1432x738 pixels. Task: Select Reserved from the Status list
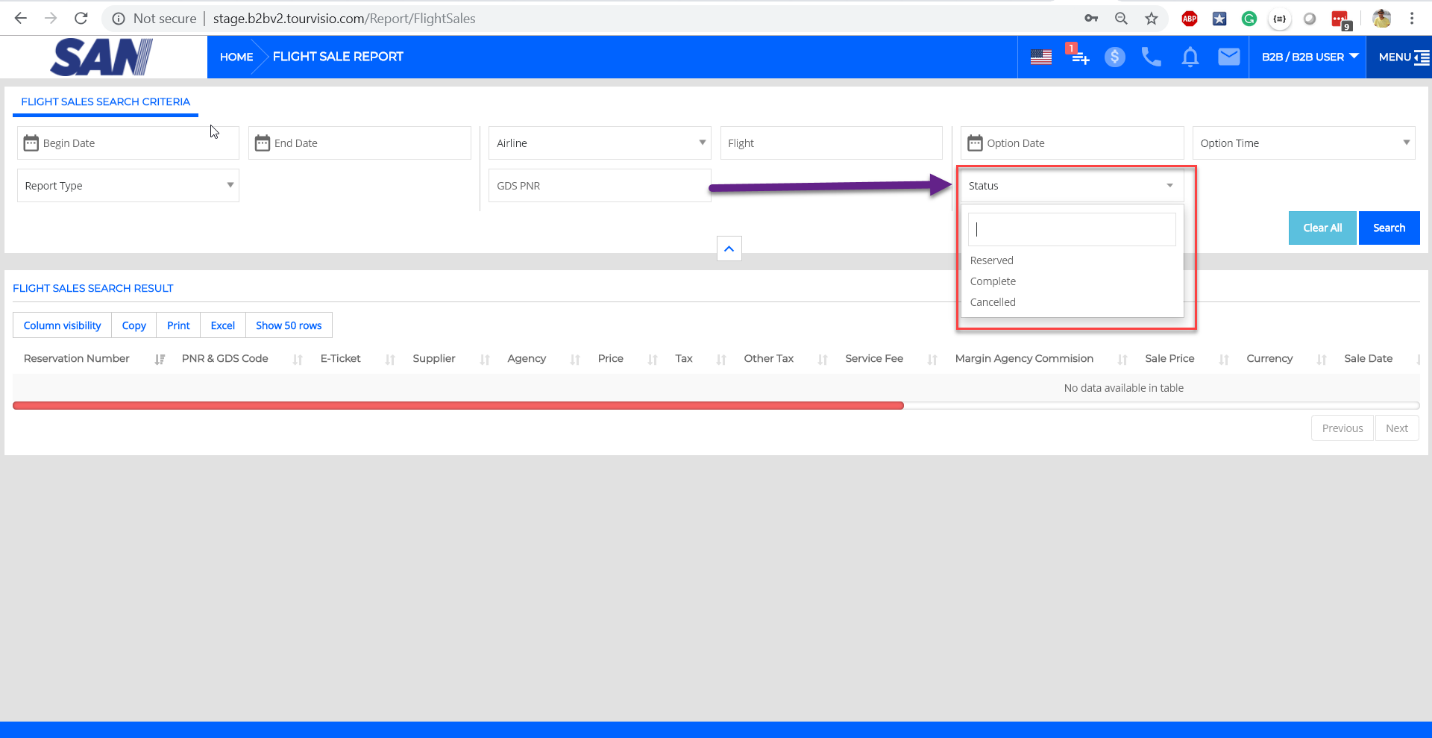pos(992,260)
